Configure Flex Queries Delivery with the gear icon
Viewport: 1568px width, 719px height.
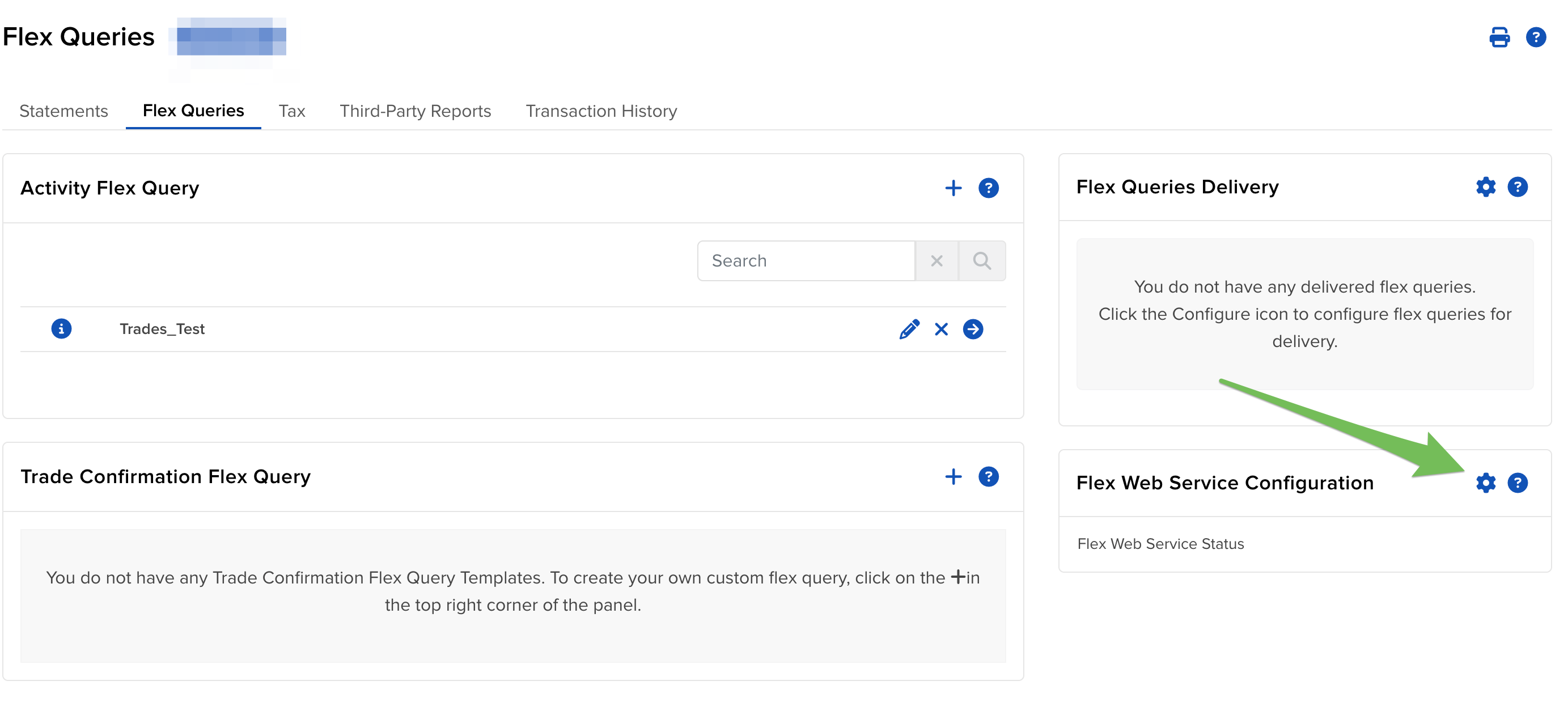(x=1486, y=187)
